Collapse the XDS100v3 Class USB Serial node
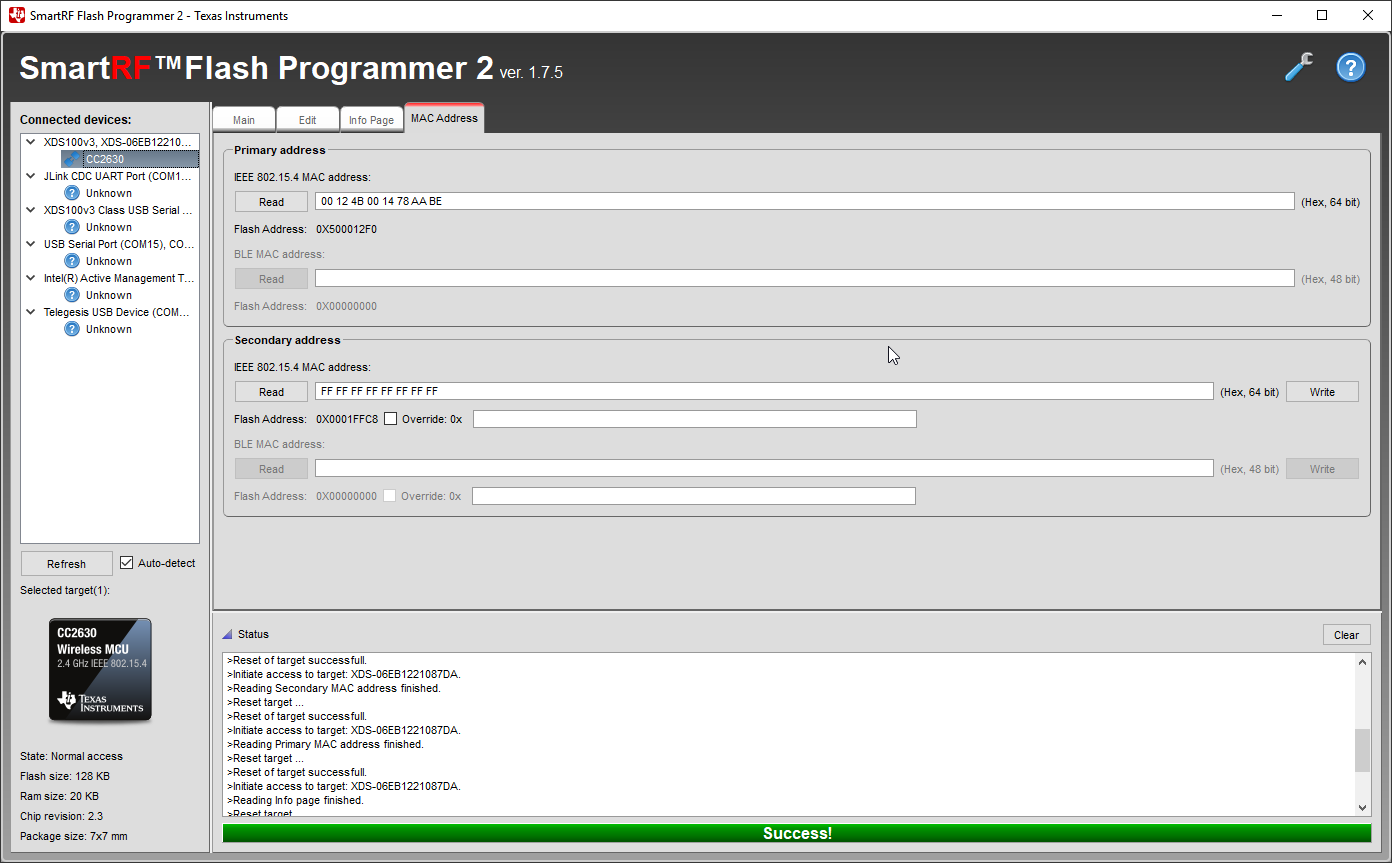This screenshot has width=1392, height=863. click(31, 210)
